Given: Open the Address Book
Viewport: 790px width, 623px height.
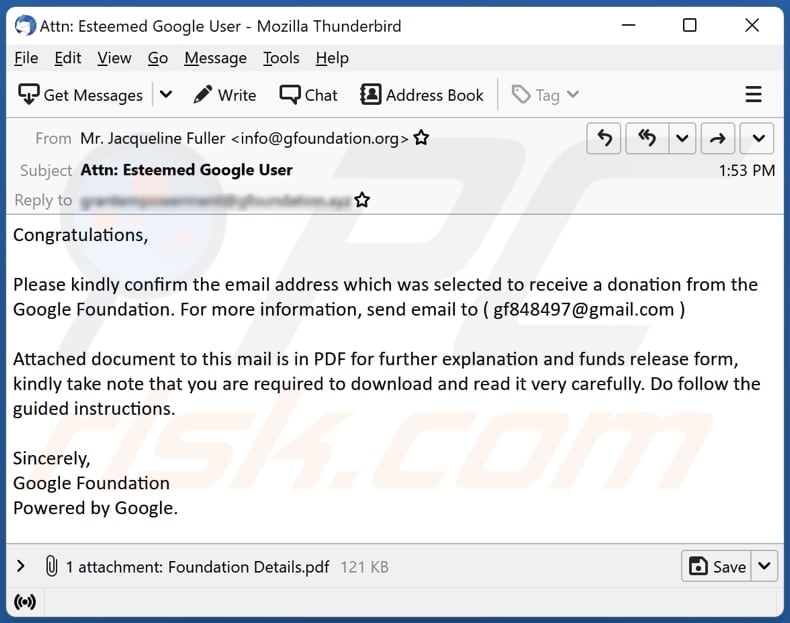Looking at the screenshot, I should 422,95.
